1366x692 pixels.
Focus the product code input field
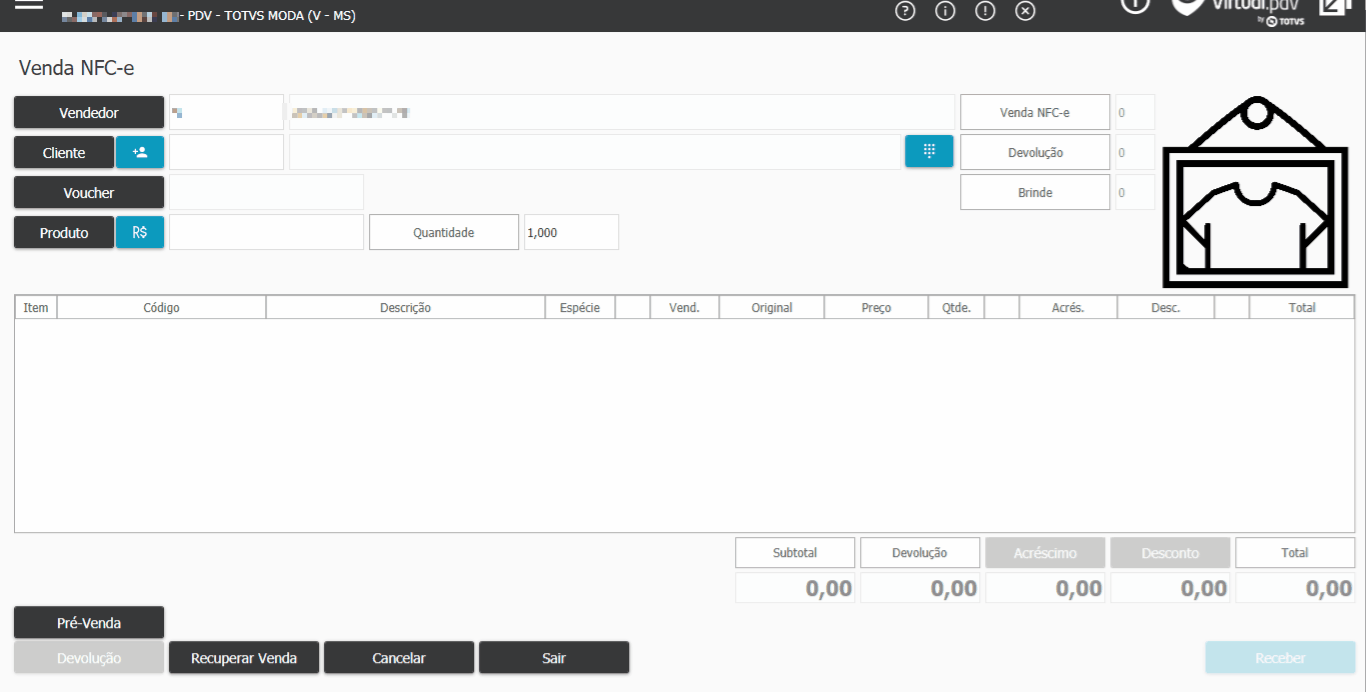266,232
